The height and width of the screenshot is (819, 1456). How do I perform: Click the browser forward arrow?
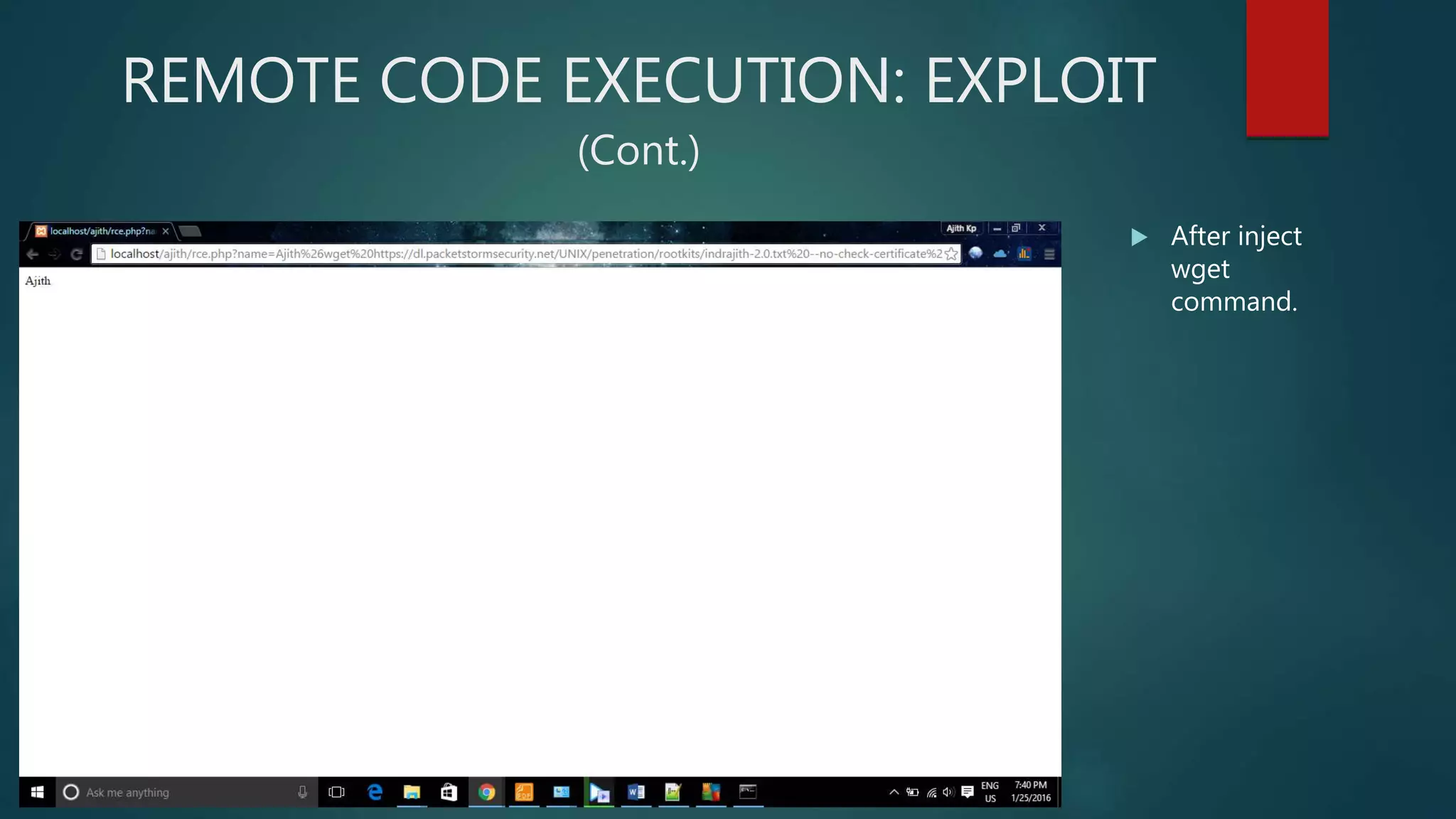pyautogui.click(x=55, y=254)
